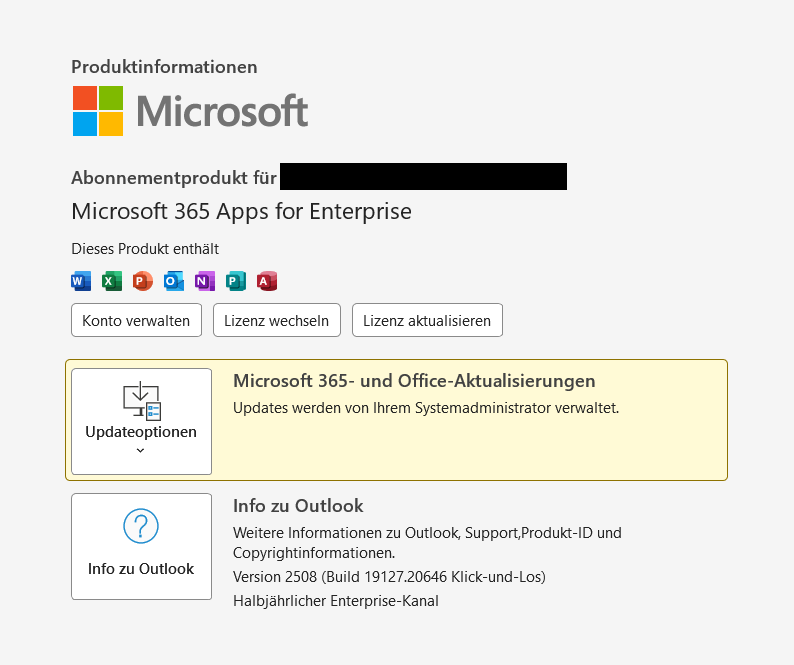Click the Excel app icon
The image size is (794, 665).
(x=112, y=281)
